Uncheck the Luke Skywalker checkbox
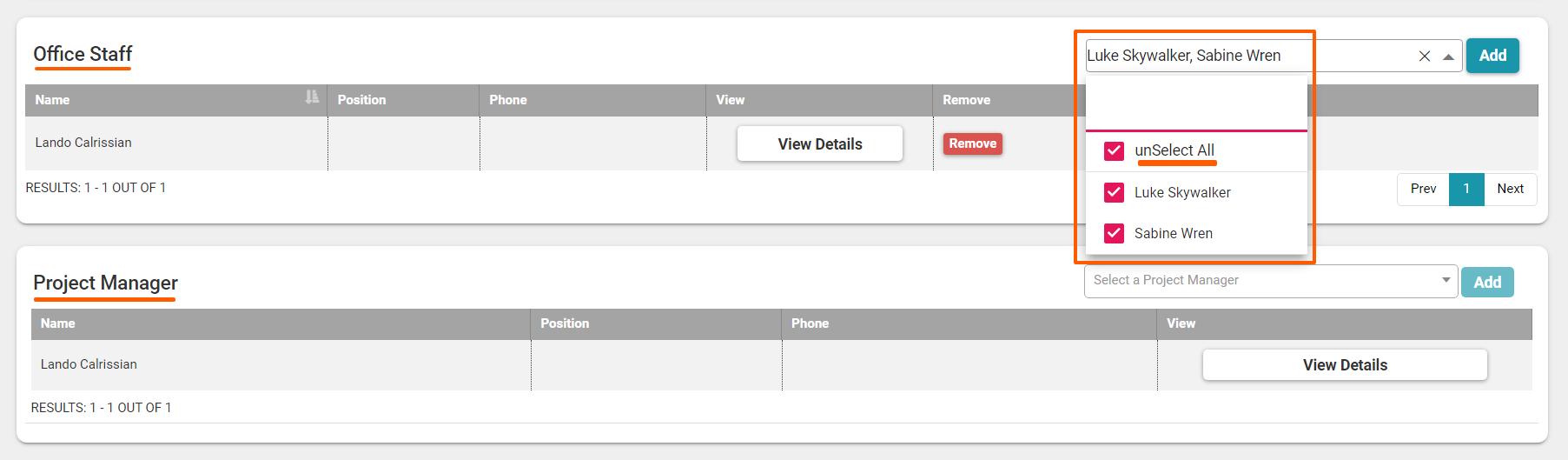This screenshot has width=1568, height=460. tap(1114, 192)
